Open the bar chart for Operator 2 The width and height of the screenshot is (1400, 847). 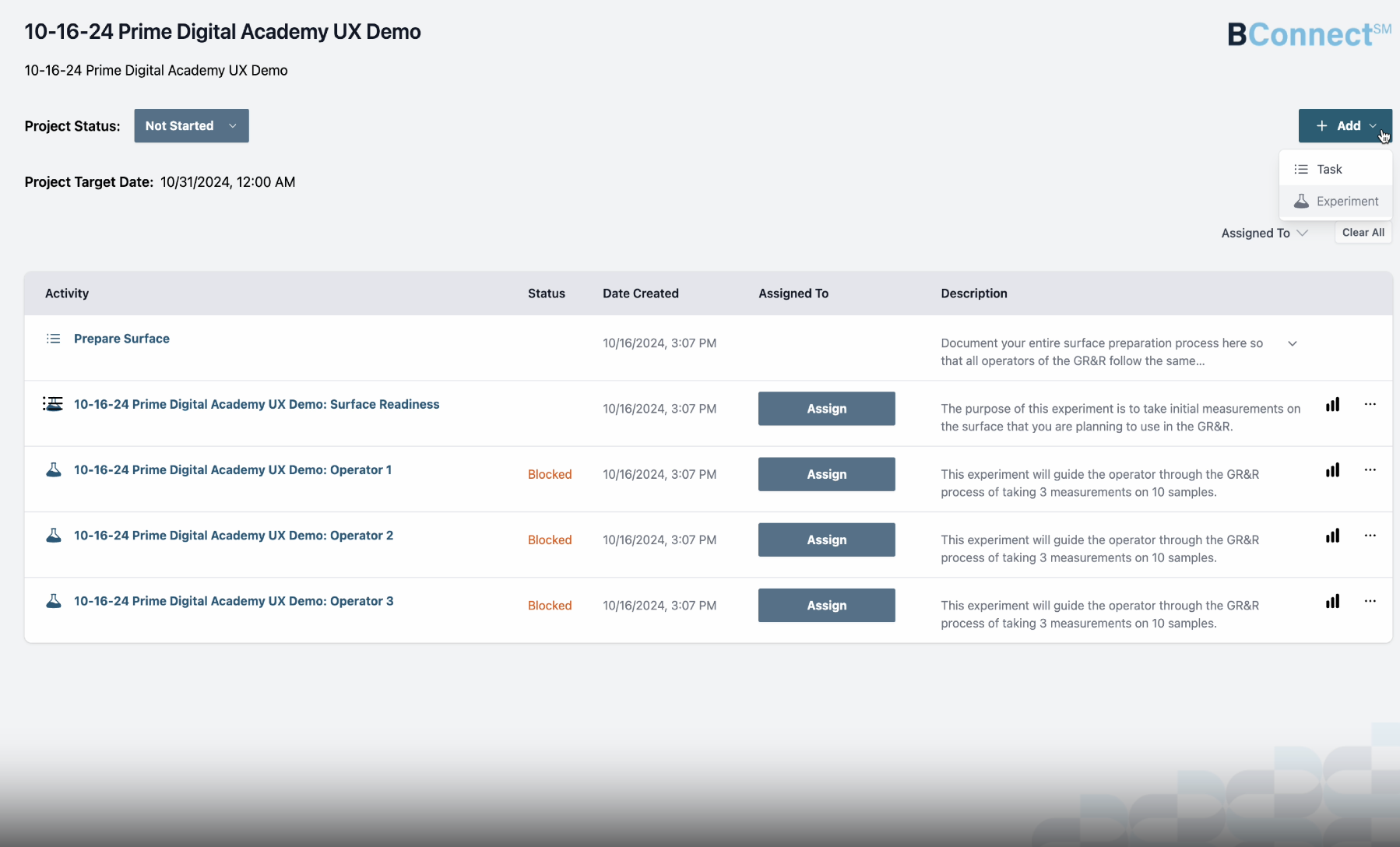1332,536
